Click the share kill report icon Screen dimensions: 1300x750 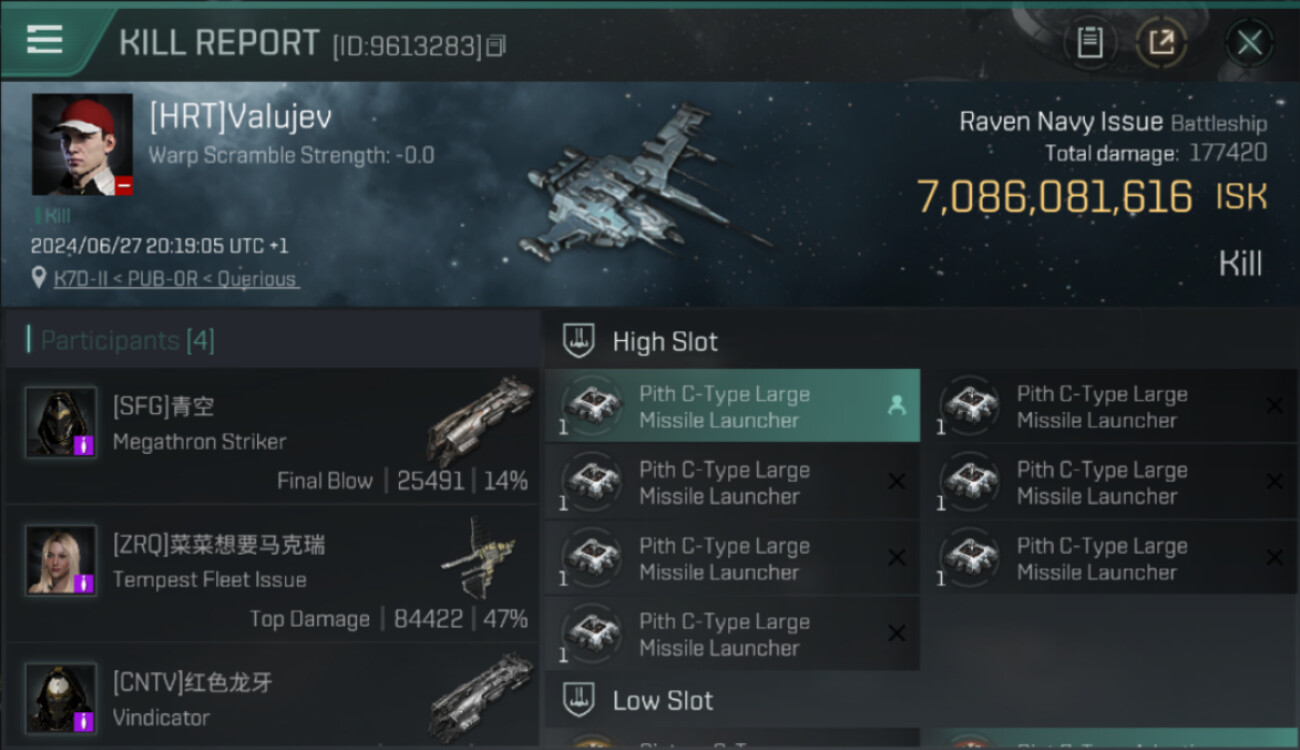point(1161,43)
